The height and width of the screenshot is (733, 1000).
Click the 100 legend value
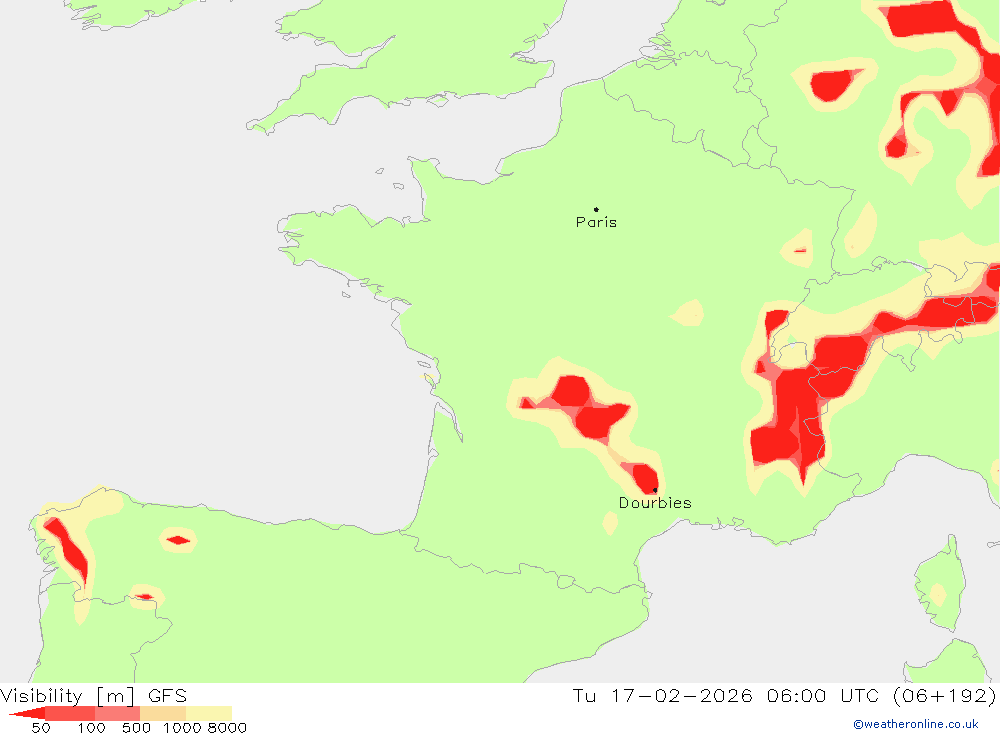pyautogui.click(x=91, y=728)
